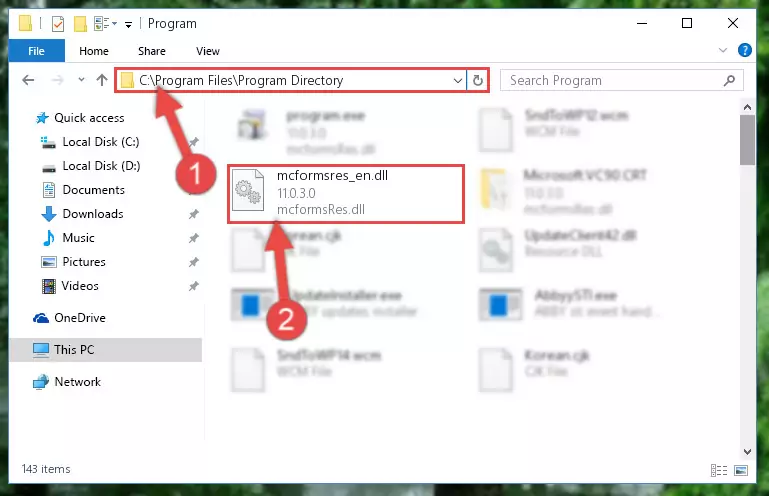This screenshot has width=769, height=496.
Task: Unpin Music using its pin icon
Action: click(x=194, y=238)
